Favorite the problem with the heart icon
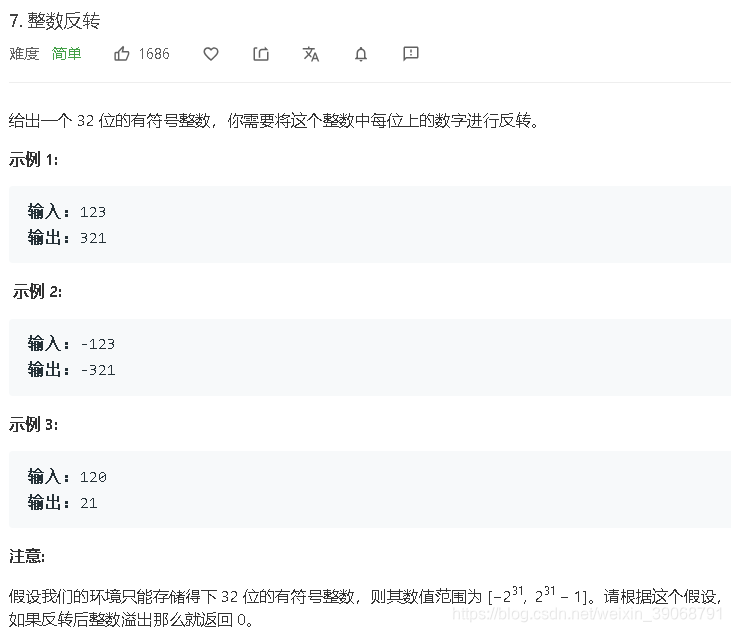The image size is (731, 632). [211, 54]
